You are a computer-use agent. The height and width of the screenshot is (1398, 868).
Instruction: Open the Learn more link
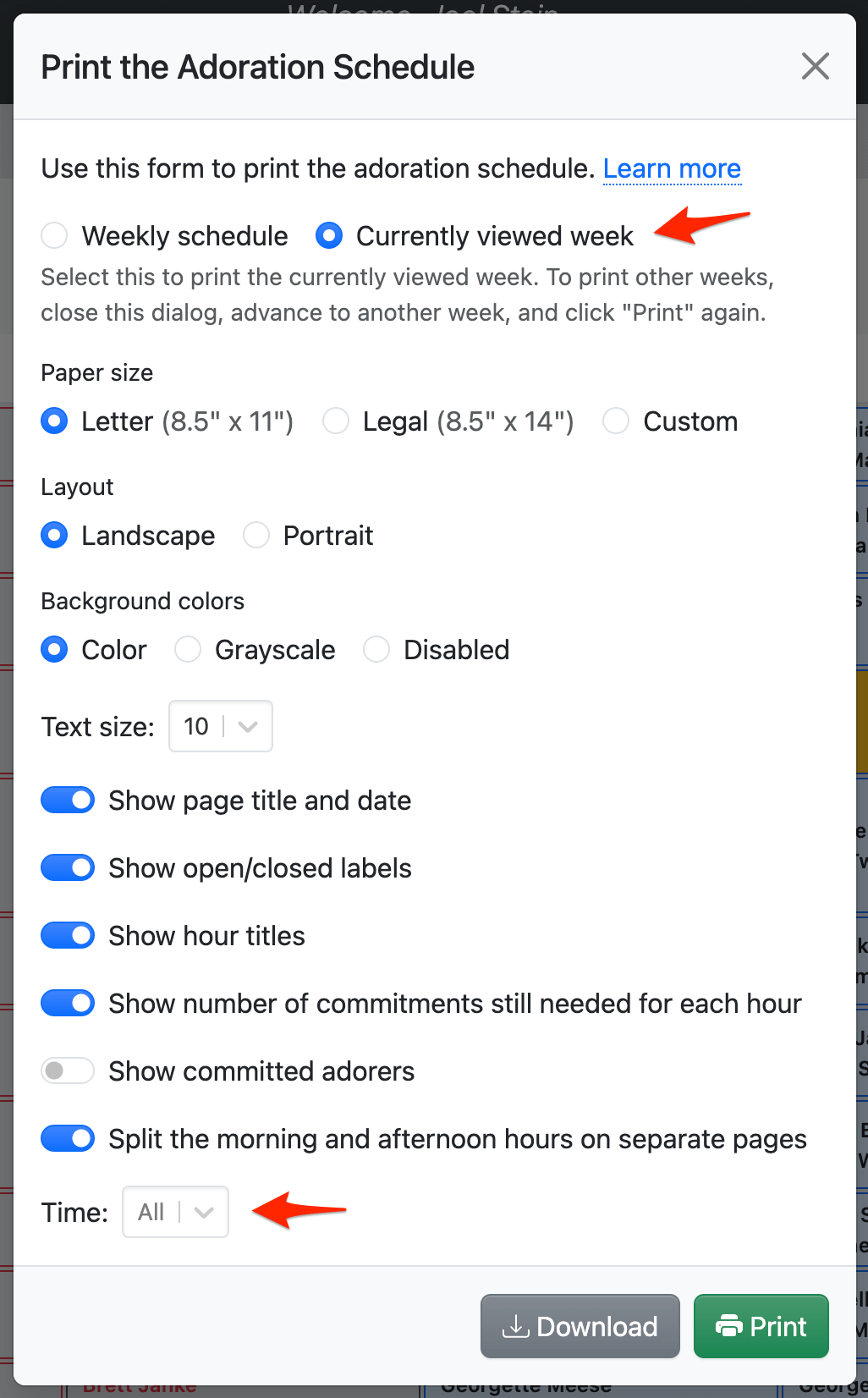(x=672, y=168)
